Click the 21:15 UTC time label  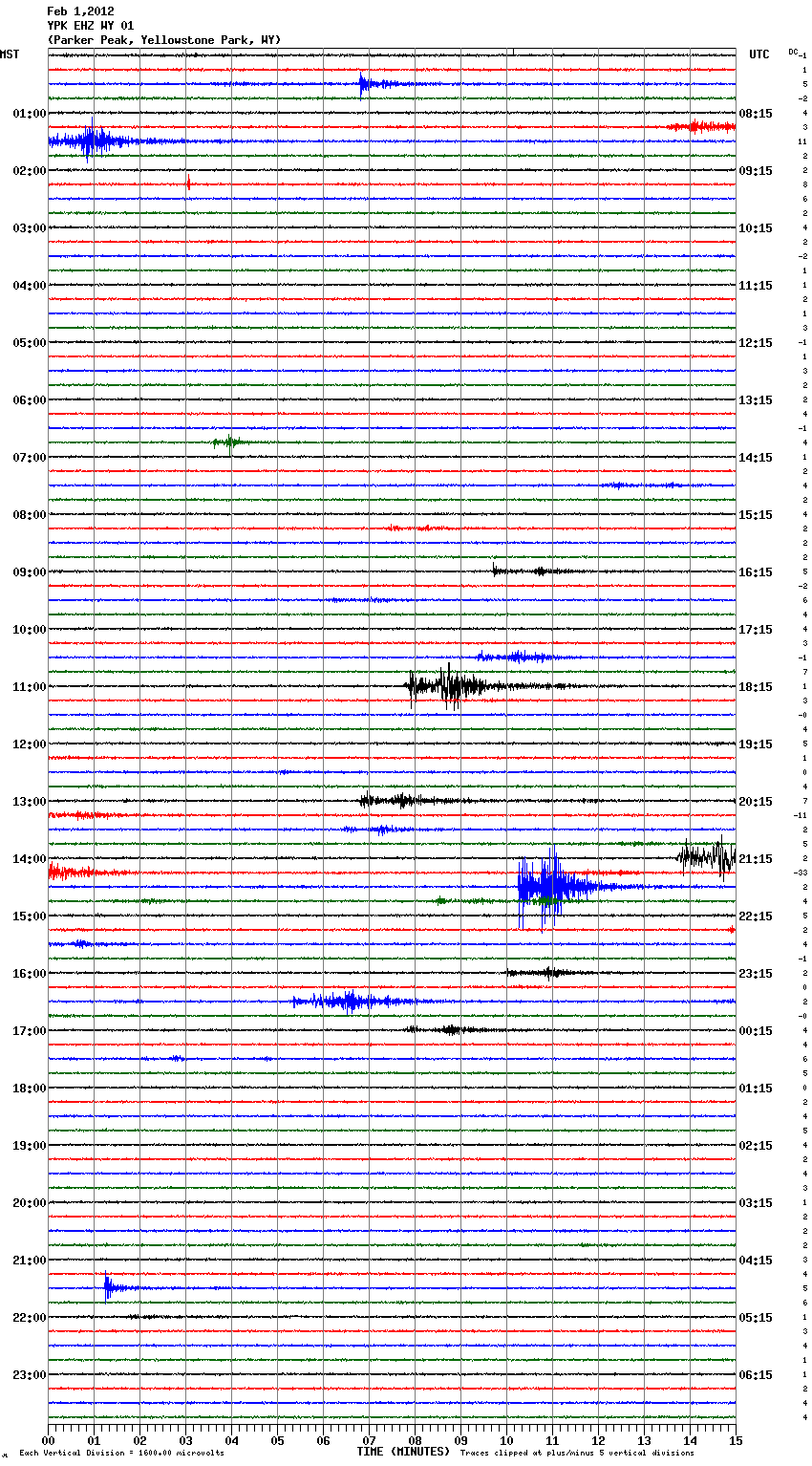pos(756,859)
